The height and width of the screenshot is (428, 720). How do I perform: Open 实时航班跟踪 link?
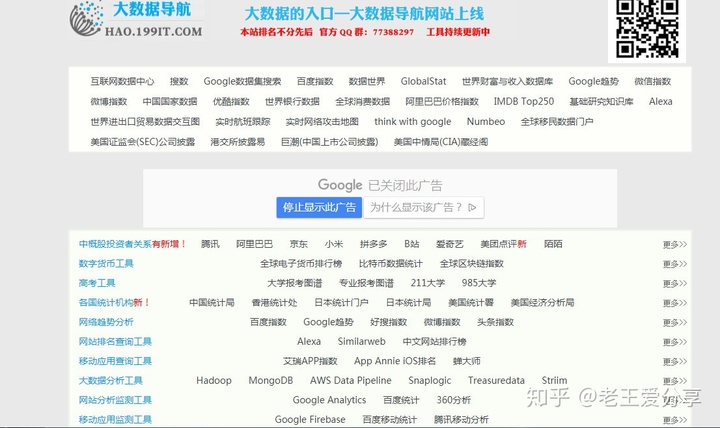pos(243,122)
